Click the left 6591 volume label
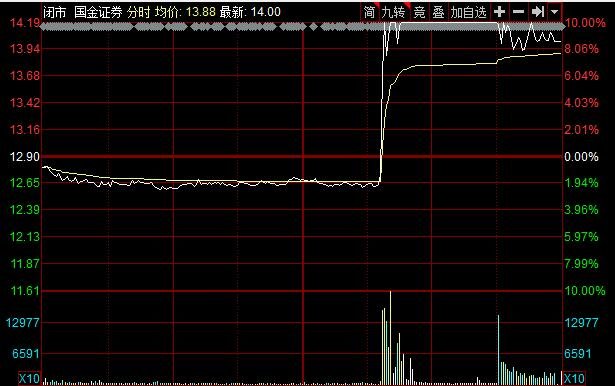The width and height of the screenshot is (615, 386). 26,354
